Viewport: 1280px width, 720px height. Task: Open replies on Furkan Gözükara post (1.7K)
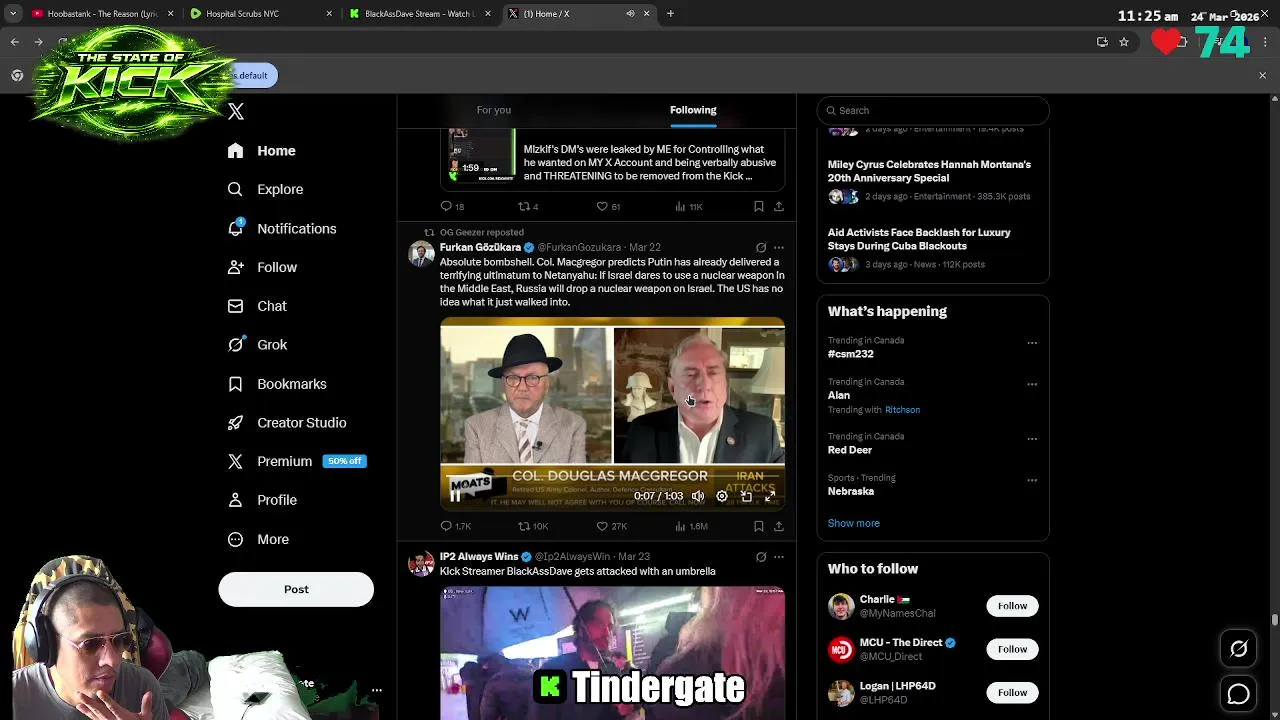[456, 526]
